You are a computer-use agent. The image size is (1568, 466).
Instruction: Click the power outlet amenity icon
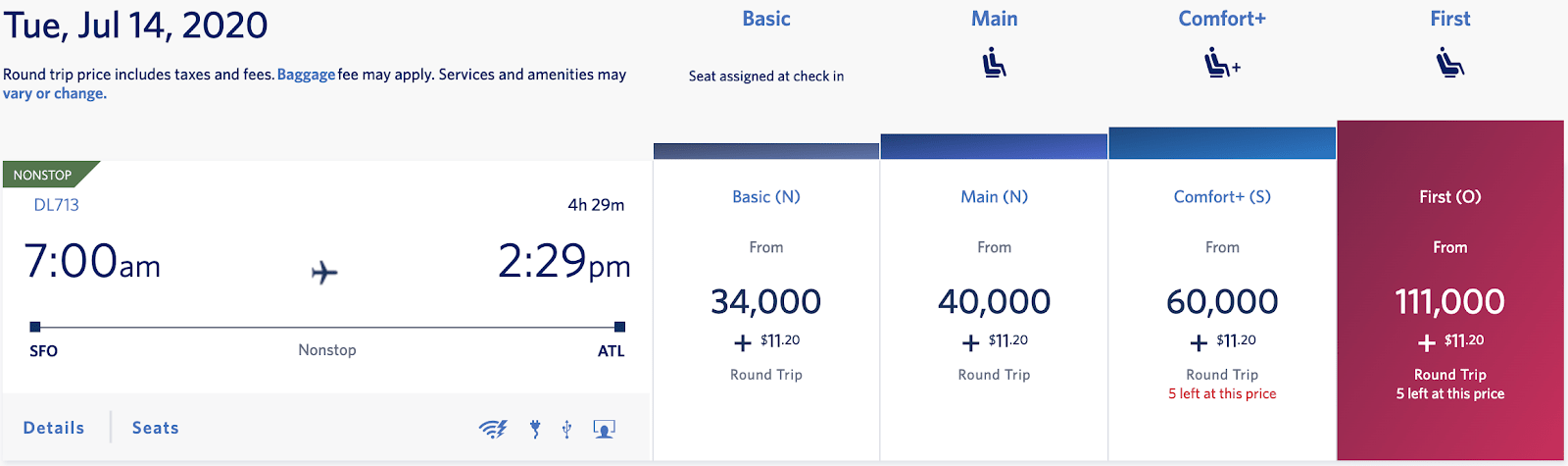(535, 429)
